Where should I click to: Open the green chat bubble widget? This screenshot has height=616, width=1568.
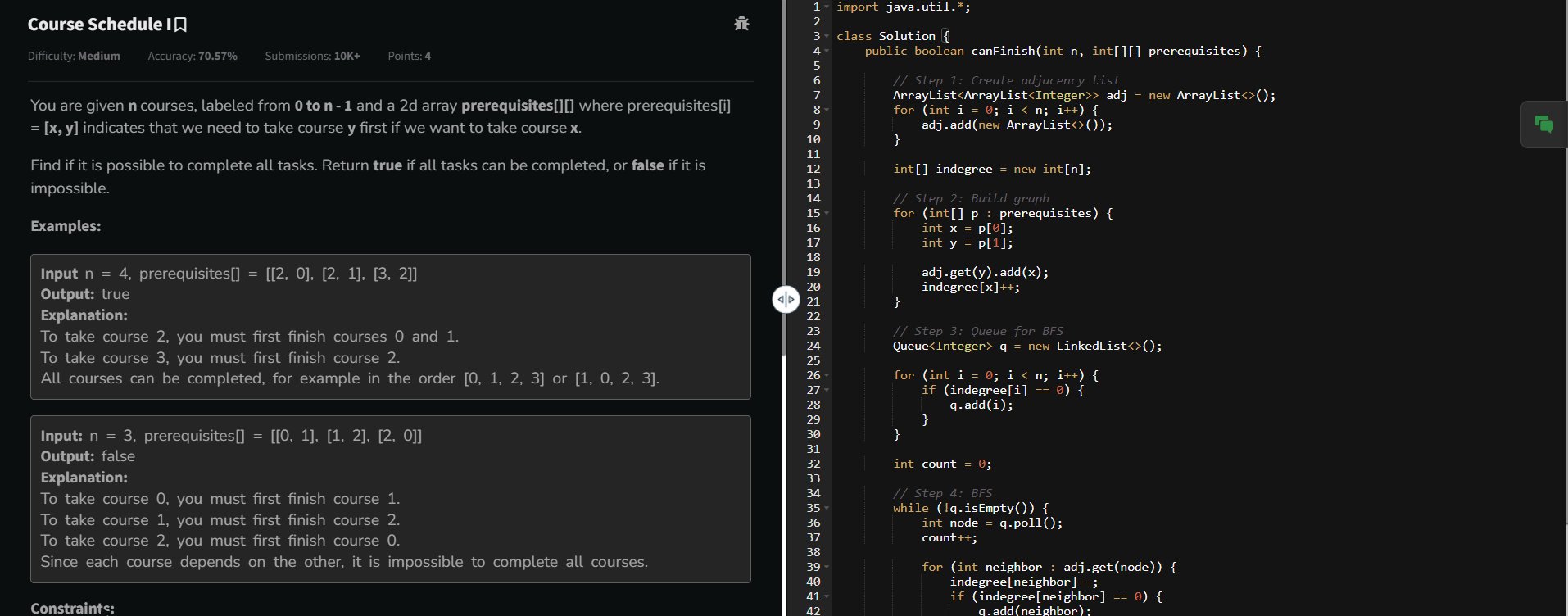coord(1543,125)
